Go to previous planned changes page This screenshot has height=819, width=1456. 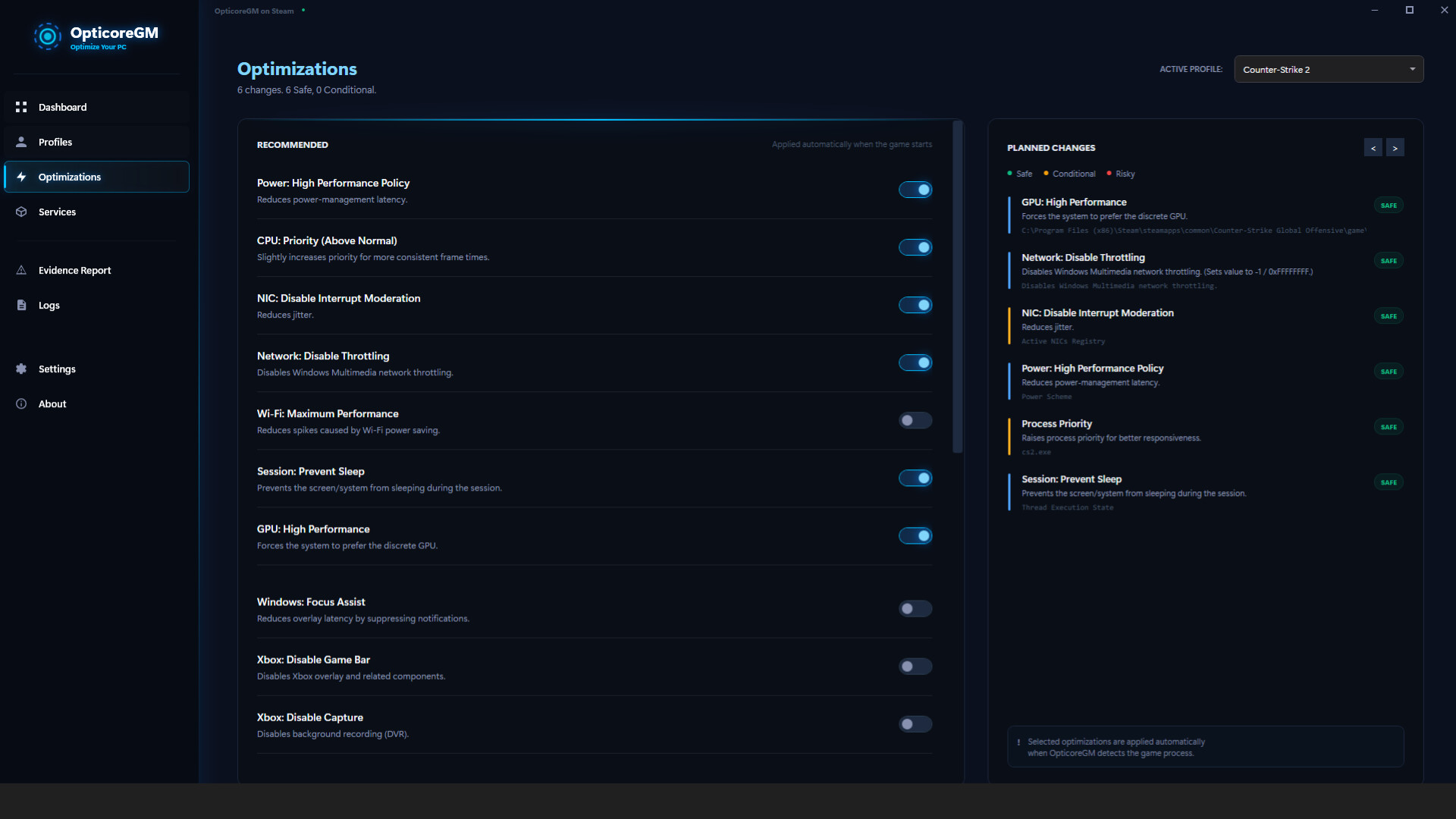pos(1373,148)
